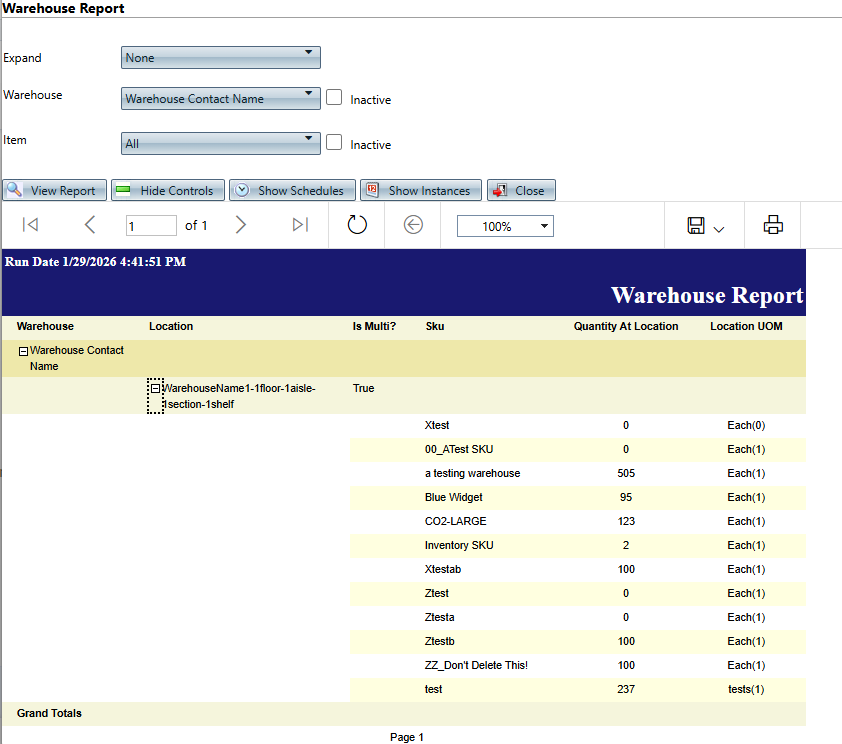Toggle Inactive checkbox beside Item
This screenshot has width=842, height=744.
335,143
